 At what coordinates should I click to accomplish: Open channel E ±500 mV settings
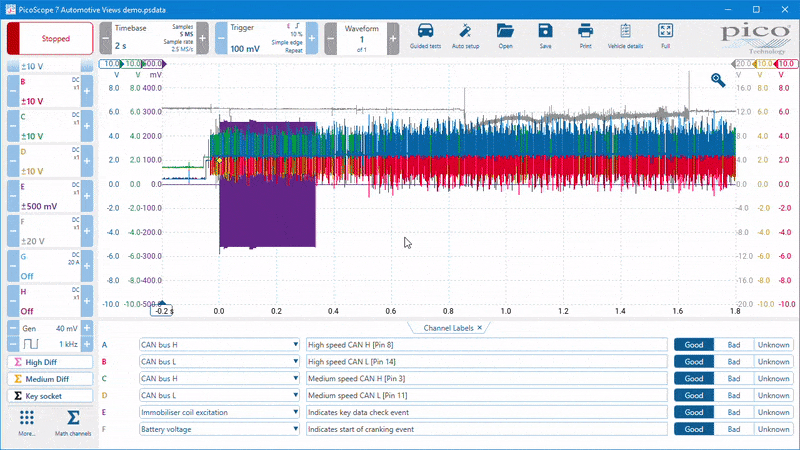pos(50,196)
